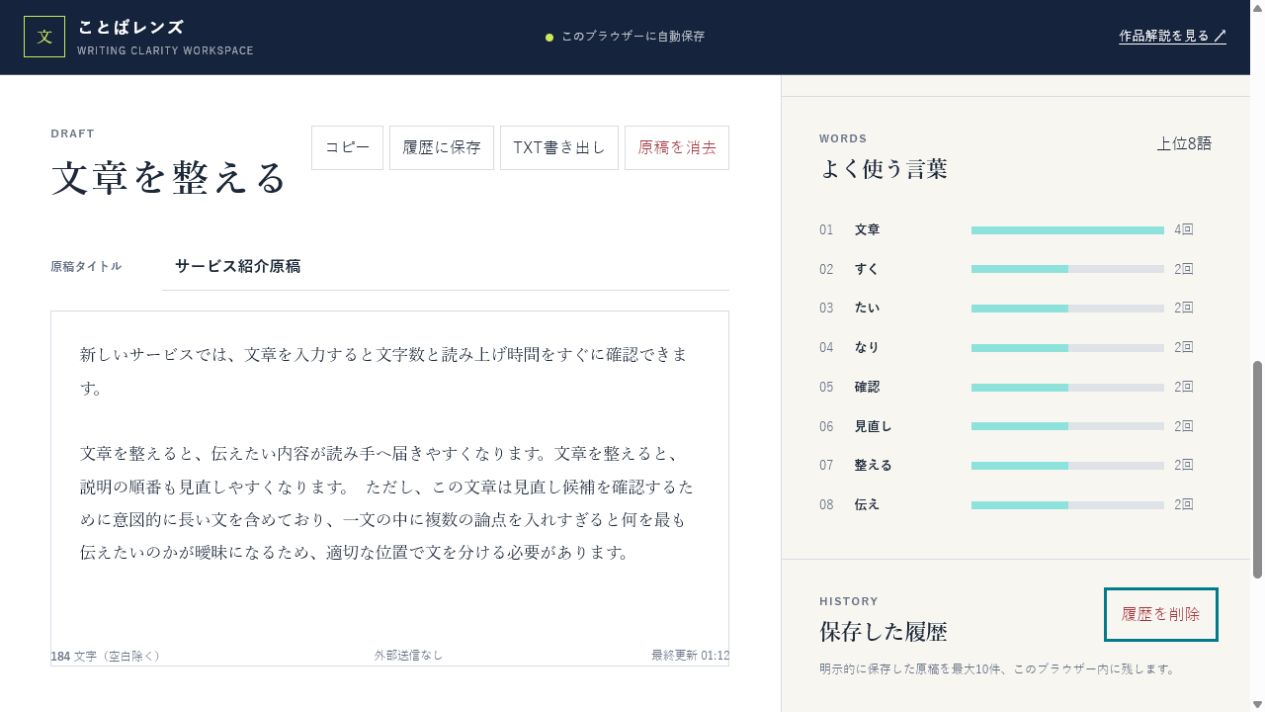Viewport: 1265px width, 712px height.
Task: Click the このブラウザーに自動保存 status indicator
Action: (x=625, y=37)
